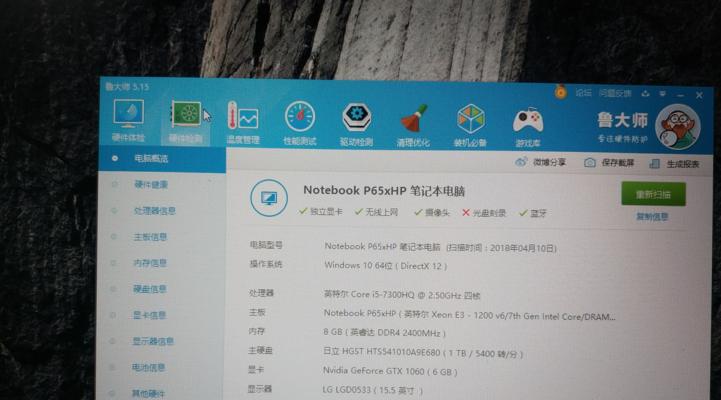Click the camera icon for 保存截屏
Screen dimensions: 721x400
pyautogui.click(x=589, y=163)
